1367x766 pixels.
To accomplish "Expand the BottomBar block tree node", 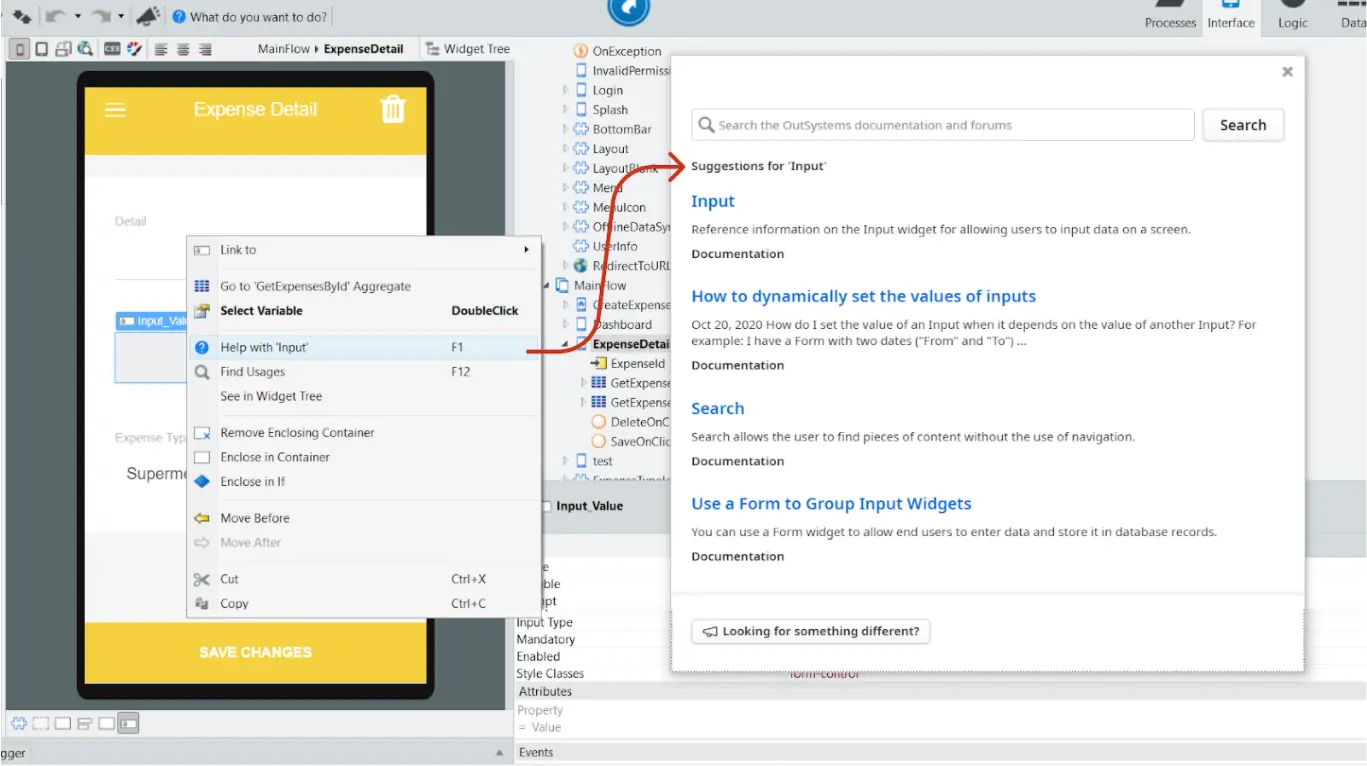I will click(566, 129).
